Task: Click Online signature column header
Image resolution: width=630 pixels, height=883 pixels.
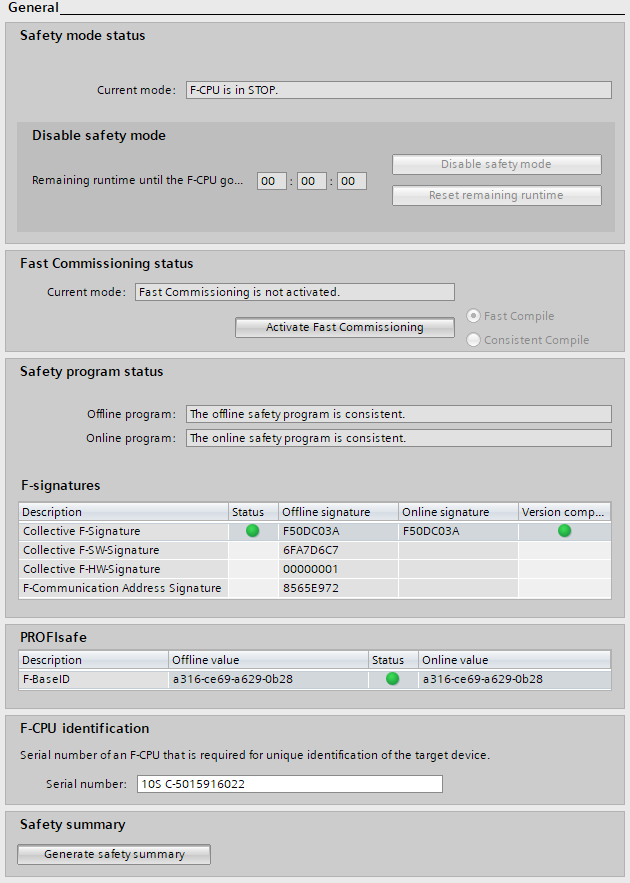Action: [458, 512]
